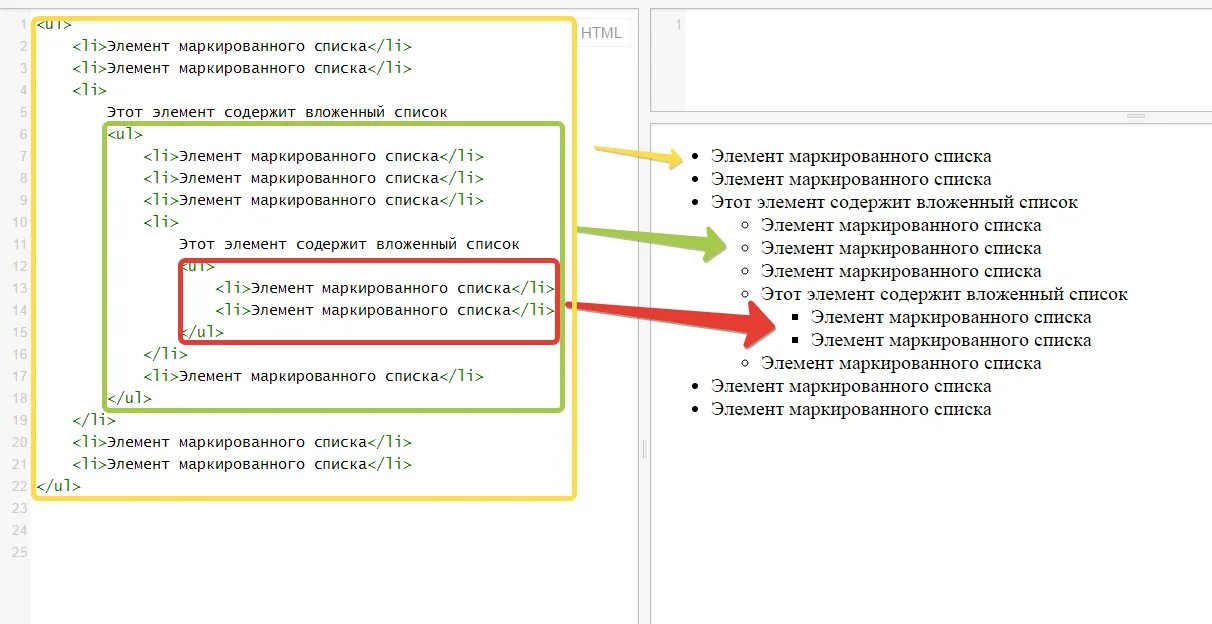Viewport: 1212px width, 624px height.
Task: Click line number 1 in the top-right editor
Action: pyautogui.click(x=678, y=24)
